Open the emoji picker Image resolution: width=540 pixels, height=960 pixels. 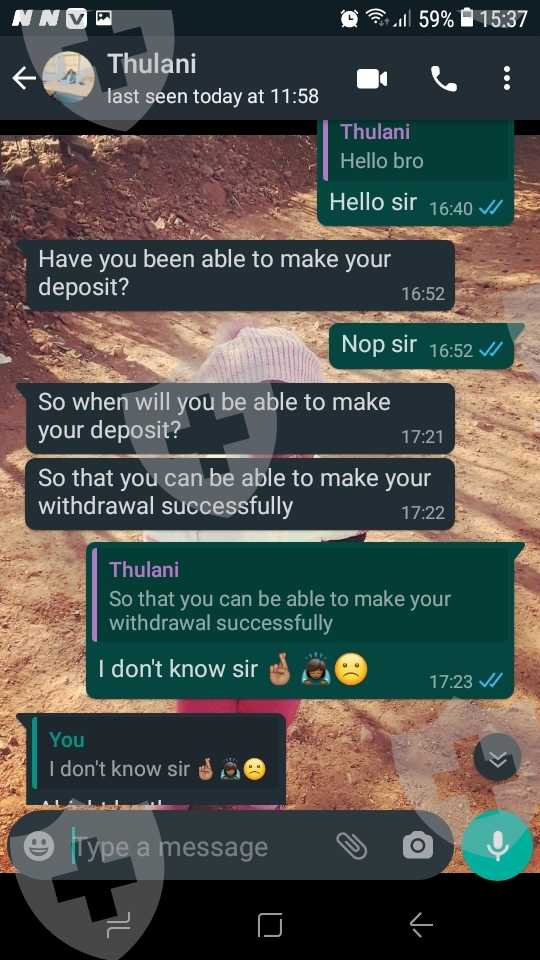(39, 847)
